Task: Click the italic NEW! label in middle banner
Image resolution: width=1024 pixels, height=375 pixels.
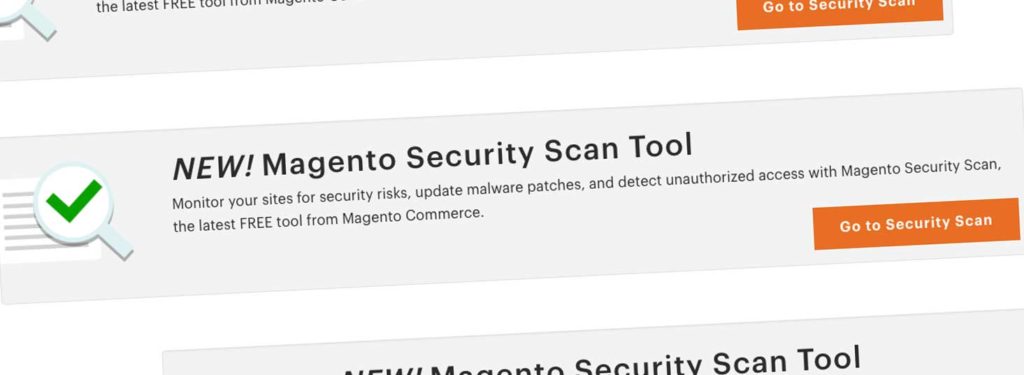Action: [x=213, y=167]
